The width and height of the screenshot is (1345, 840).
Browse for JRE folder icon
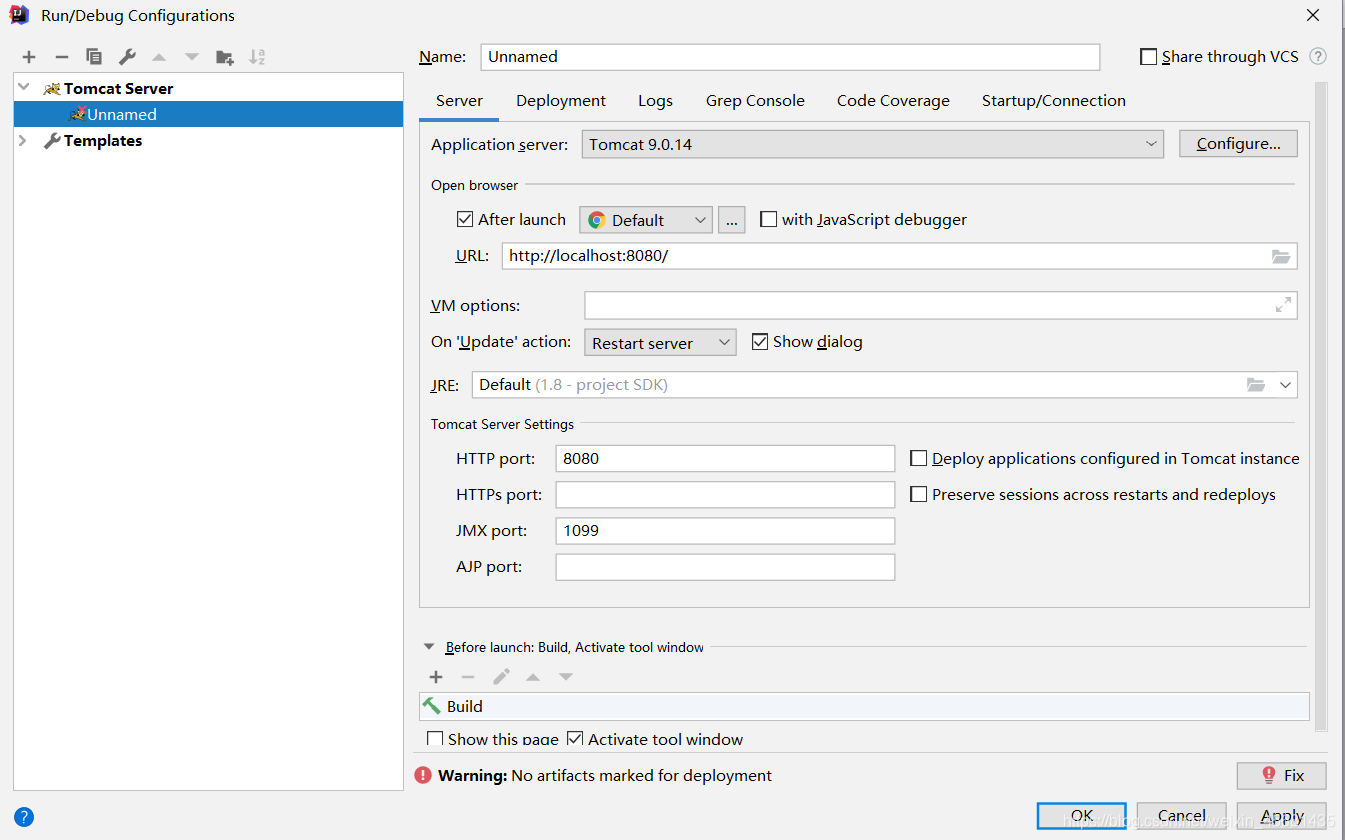(x=1256, y=384)
